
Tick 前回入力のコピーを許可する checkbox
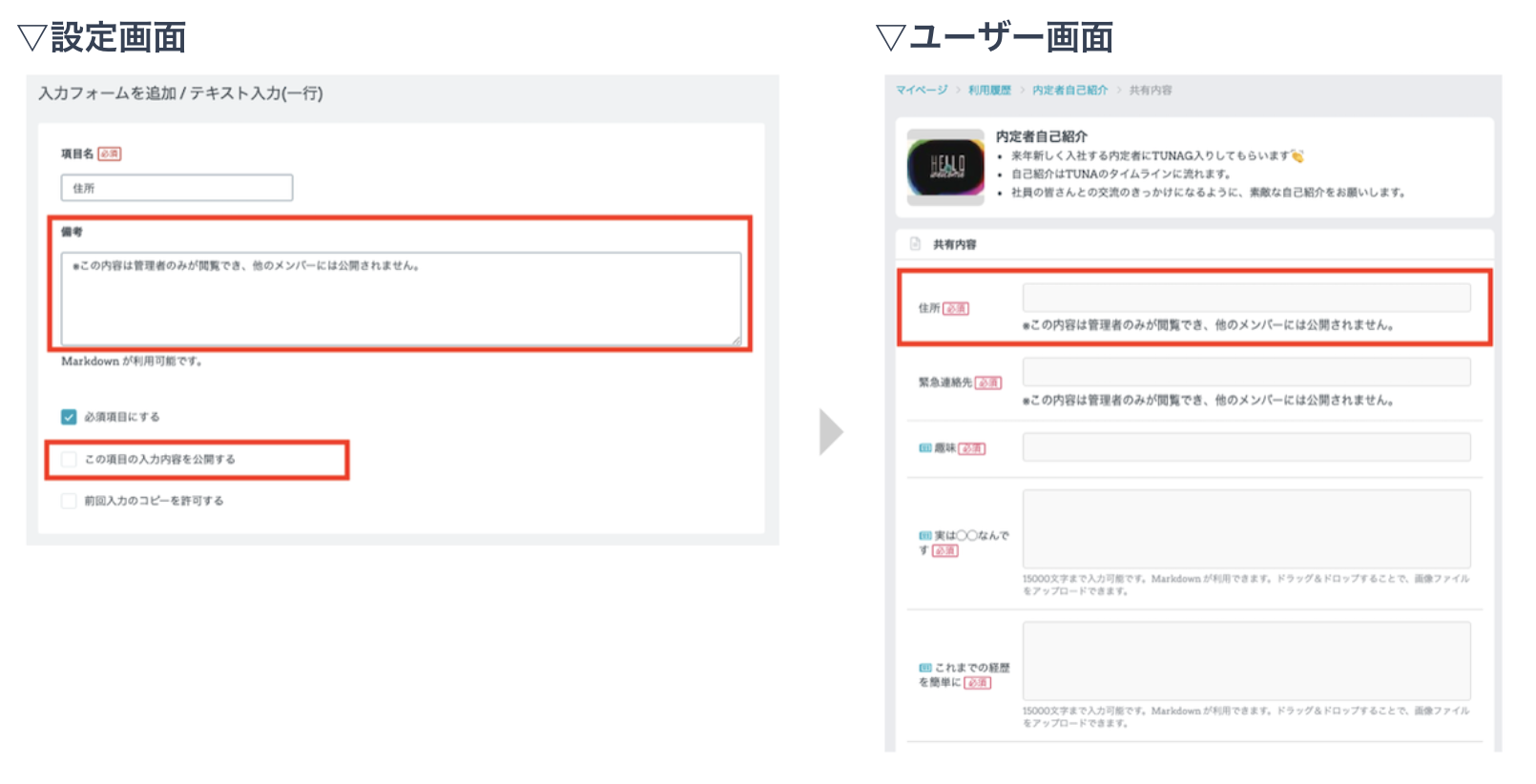click(x=69, y=501)
